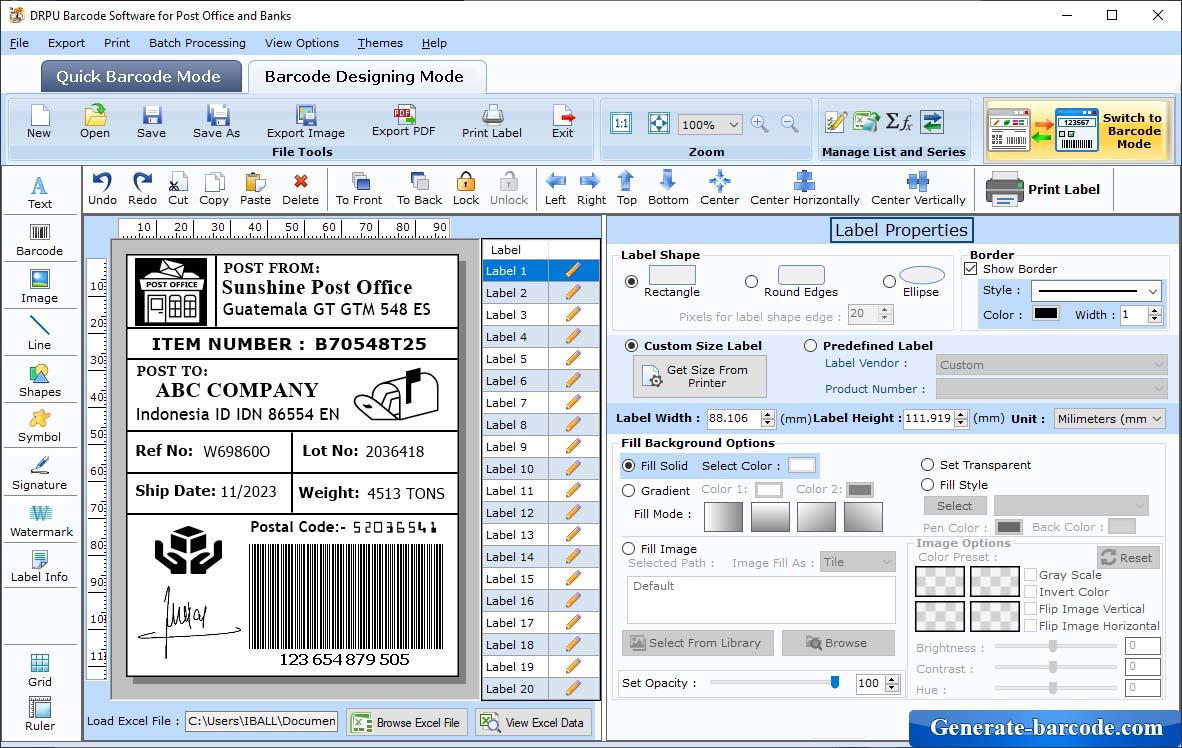Increase the Label Width stepper

[767, 414]
